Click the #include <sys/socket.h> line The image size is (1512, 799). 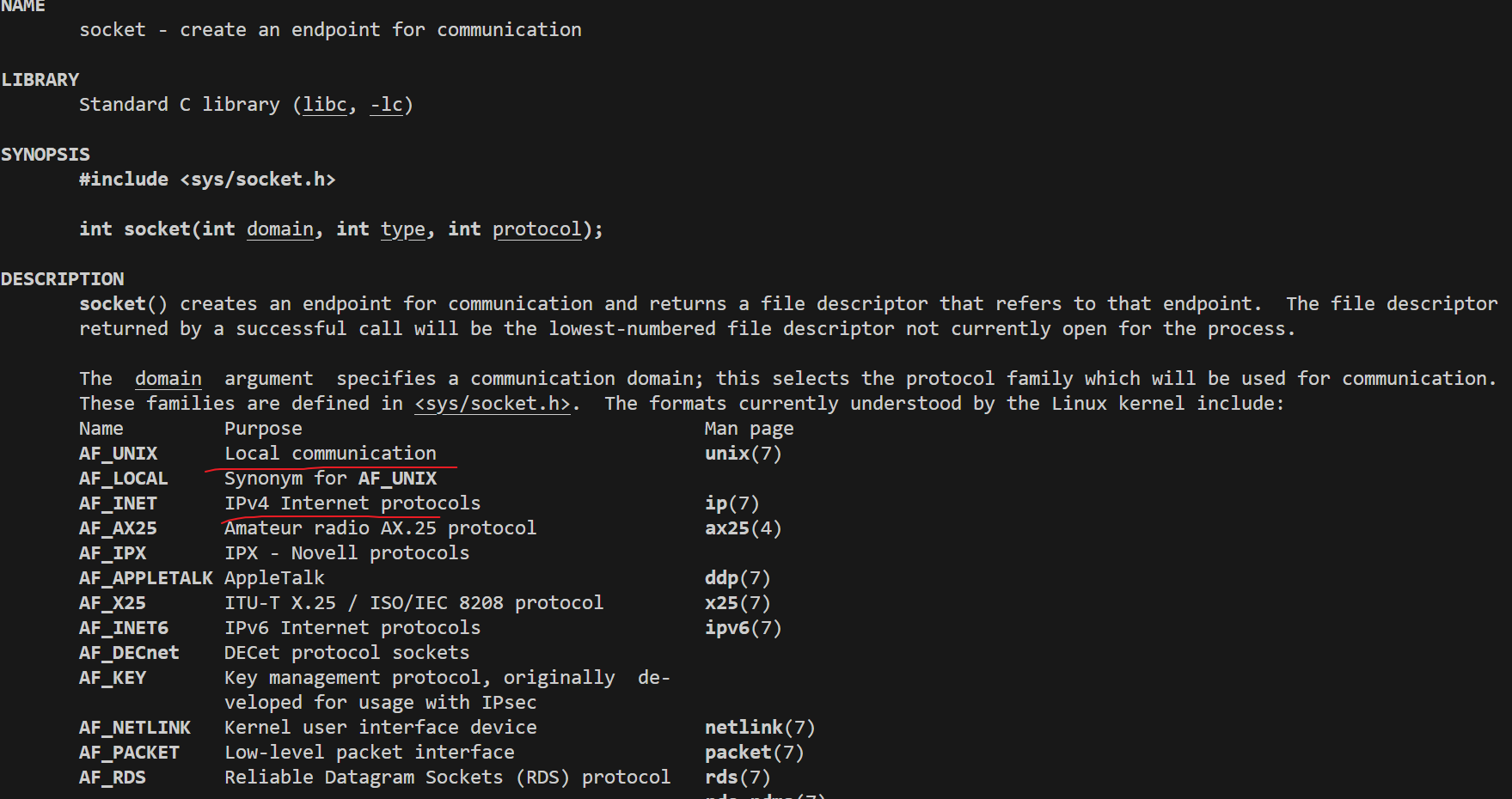207,180
